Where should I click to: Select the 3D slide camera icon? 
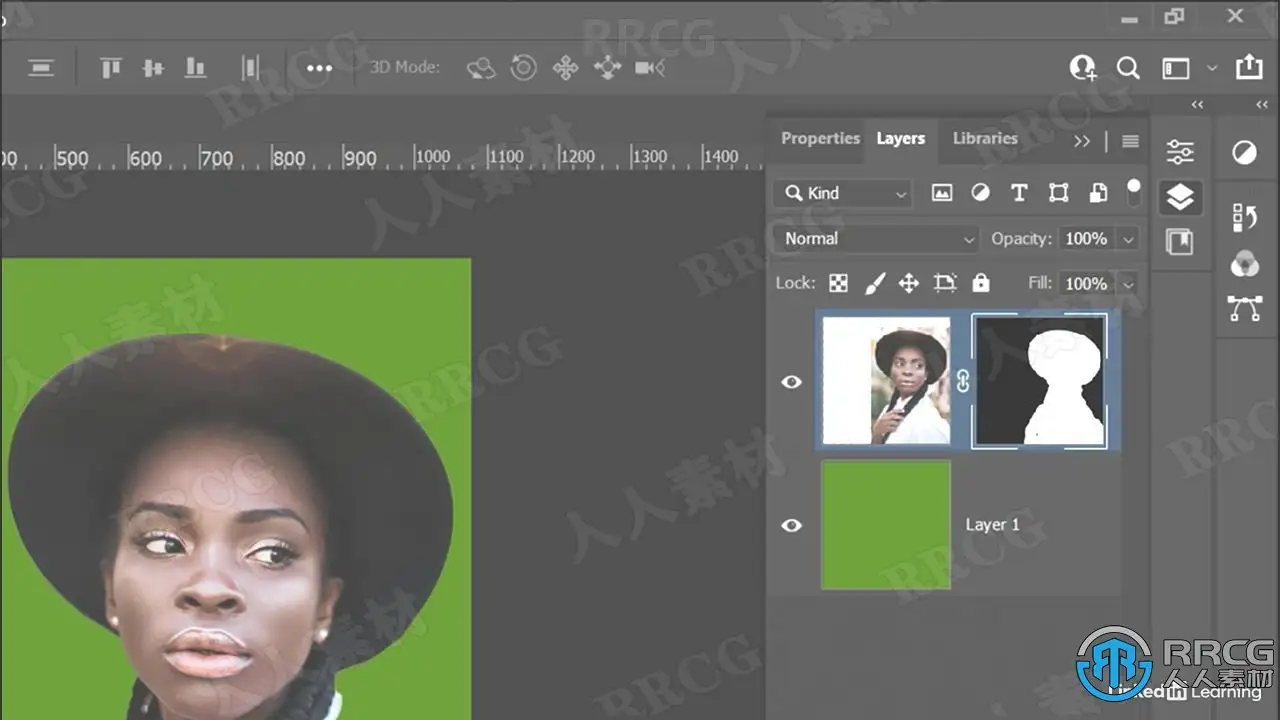coord(607,68)
